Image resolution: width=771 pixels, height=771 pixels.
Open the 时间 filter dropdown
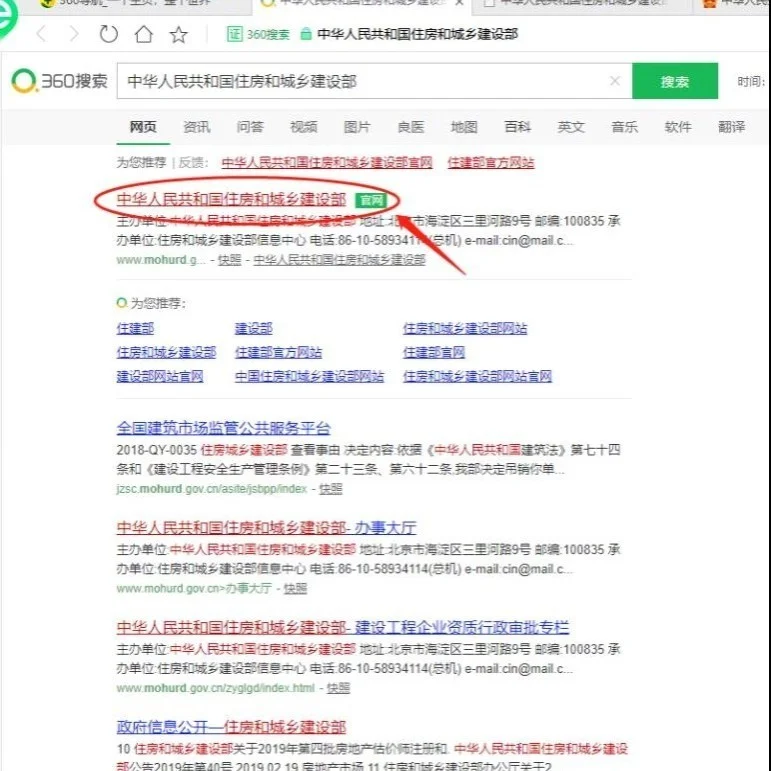coord(752,81)
